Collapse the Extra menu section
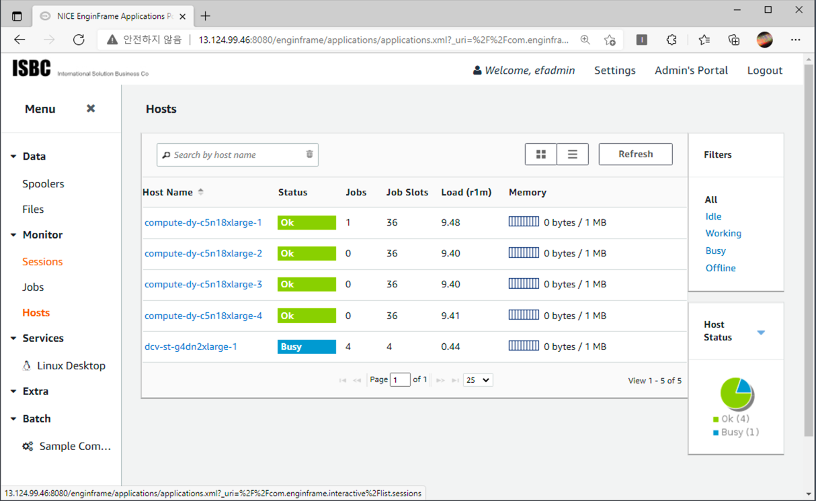Image resolution: width=816 pixels, height=502 pixels. pos(14,391)
